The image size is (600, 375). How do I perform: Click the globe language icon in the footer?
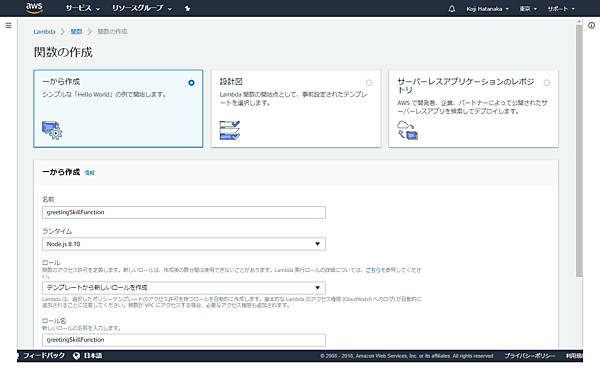pyautogui.click(x=77, y=356)
